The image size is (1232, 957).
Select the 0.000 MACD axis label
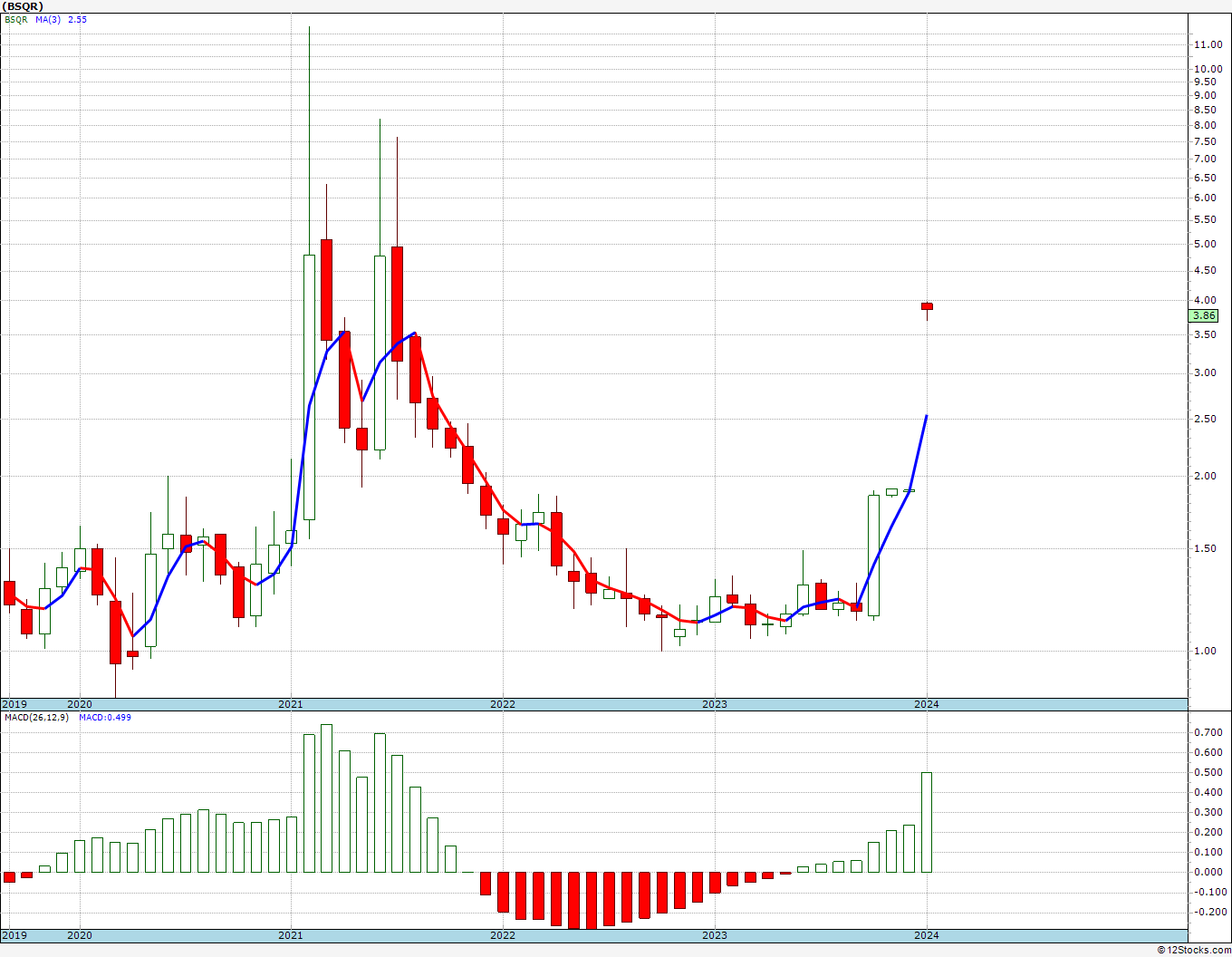(x=1207, y=873)
